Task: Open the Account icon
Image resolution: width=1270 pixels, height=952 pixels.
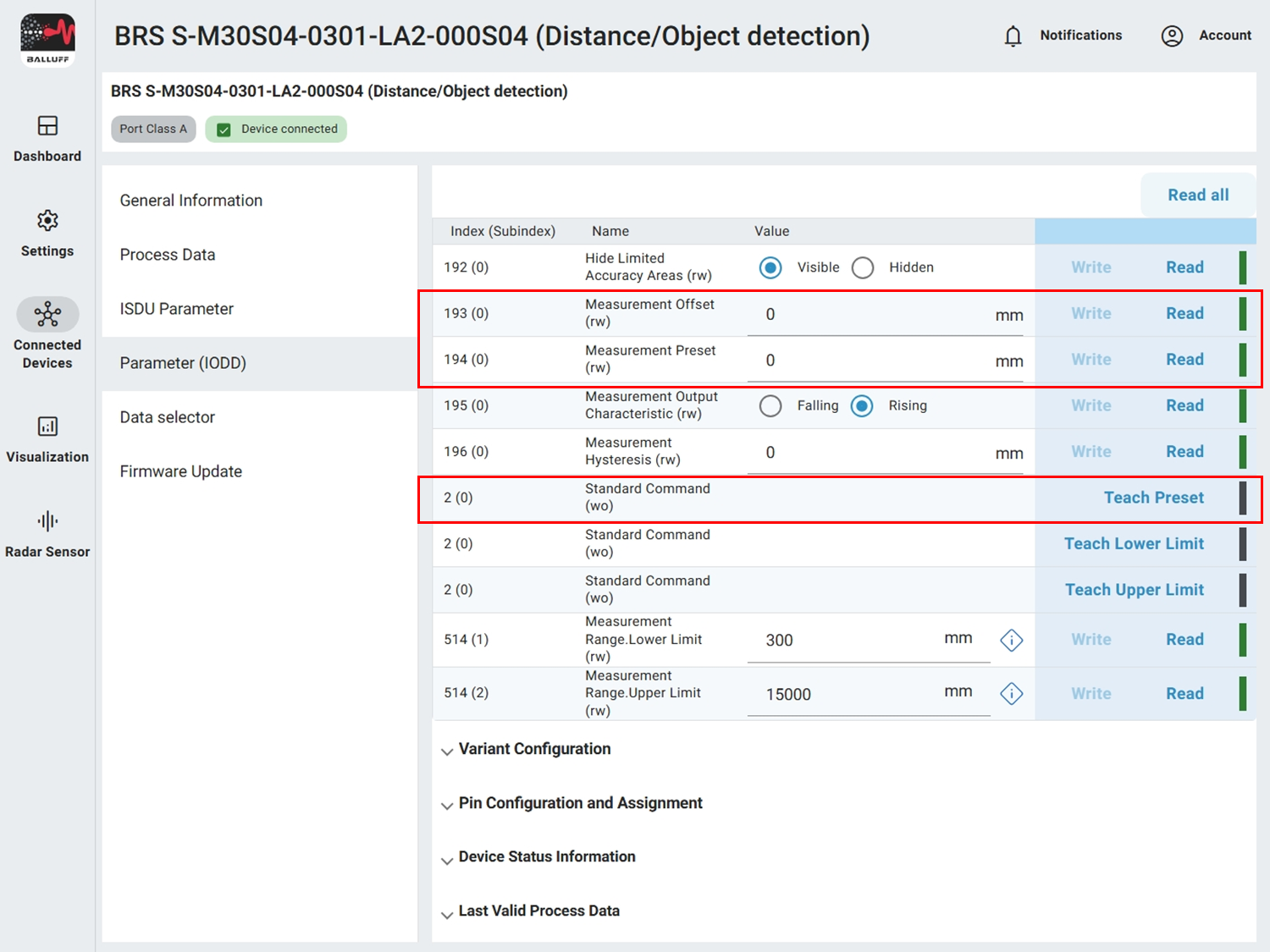Action: click(x=1172, y=36)
